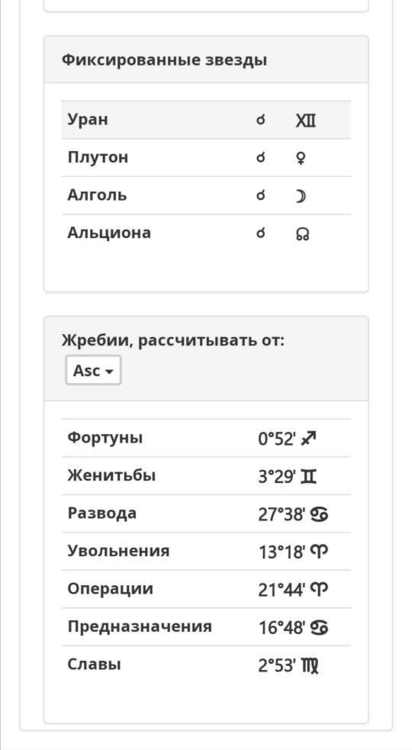This screenshot has height=750, width=412.
Task: Select the Предназначения lot row
Action: pos(206,627)
